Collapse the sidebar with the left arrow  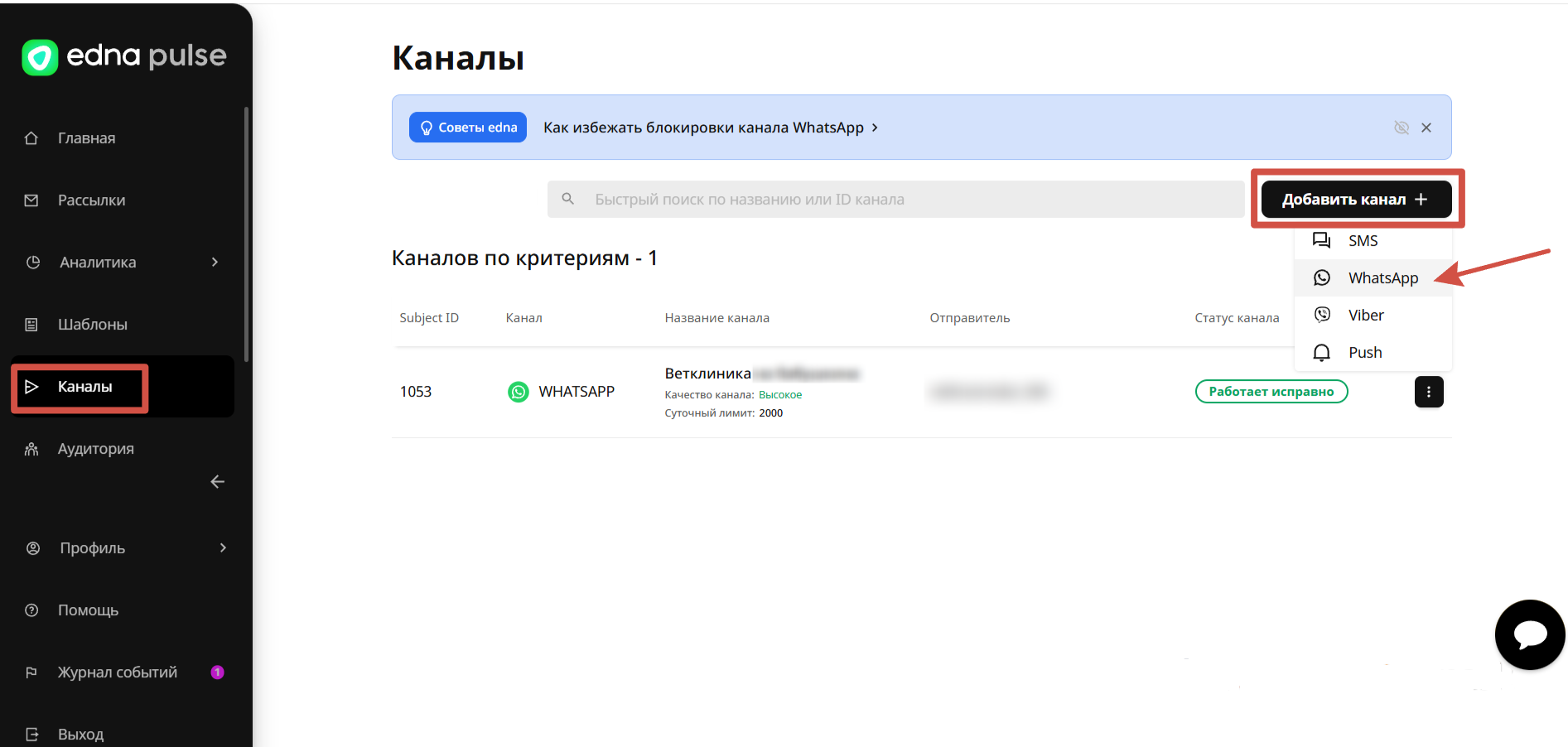point(217,482)
